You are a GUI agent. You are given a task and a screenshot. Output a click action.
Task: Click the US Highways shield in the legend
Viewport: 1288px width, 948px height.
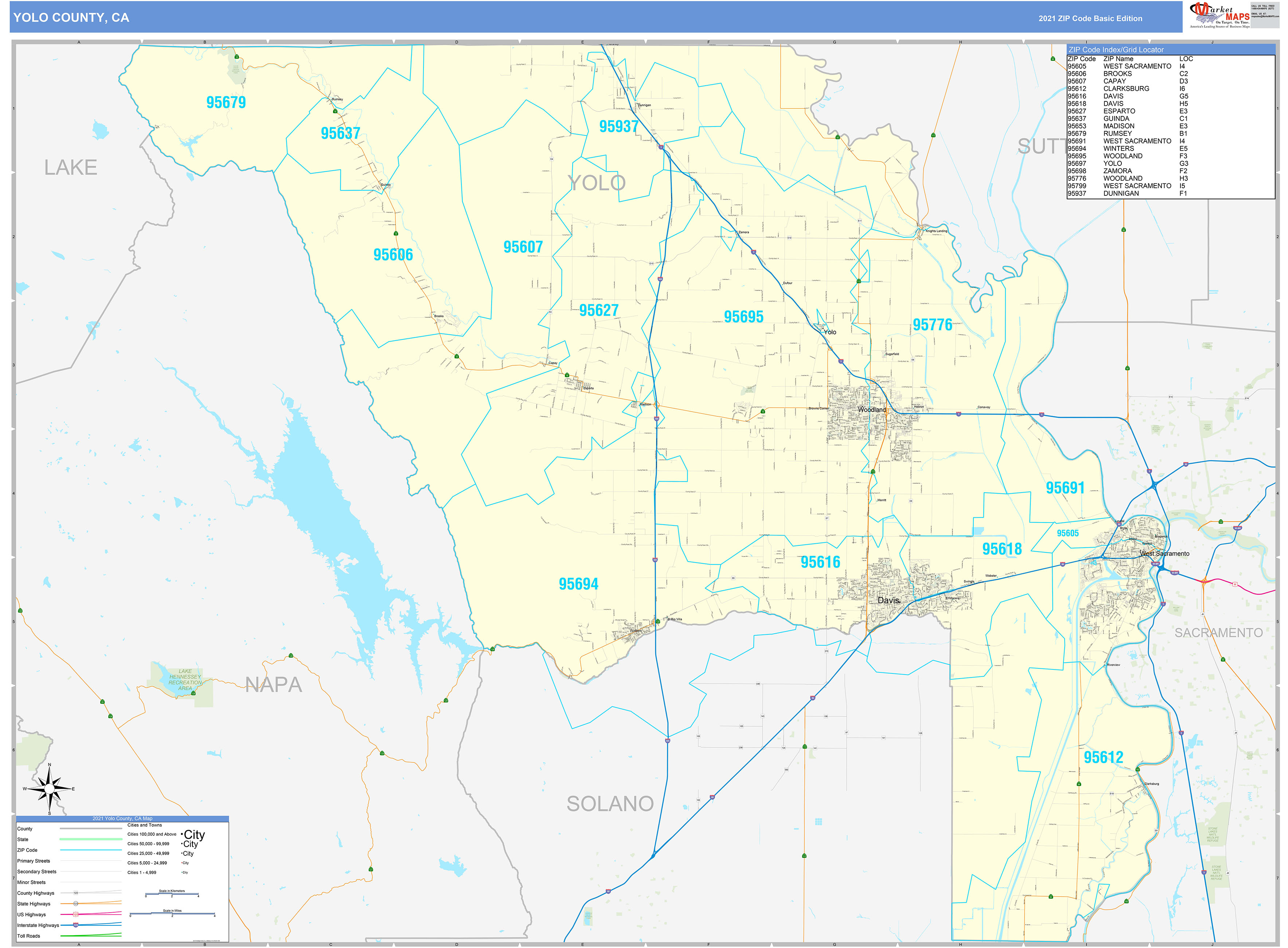75,915
